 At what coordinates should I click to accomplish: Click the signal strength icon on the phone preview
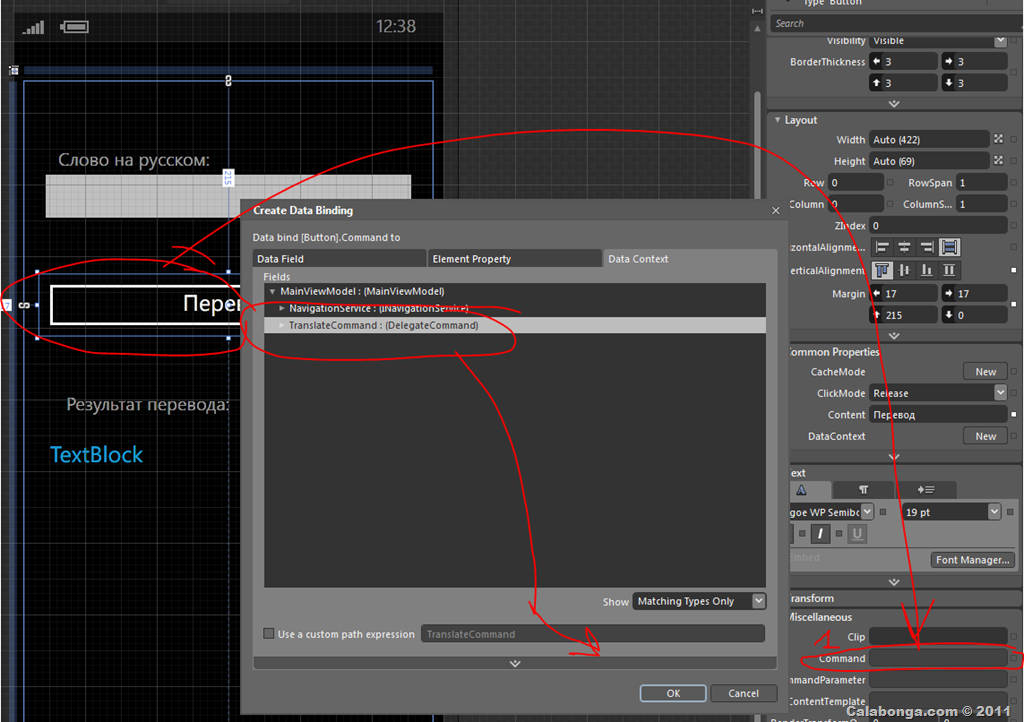33,27
